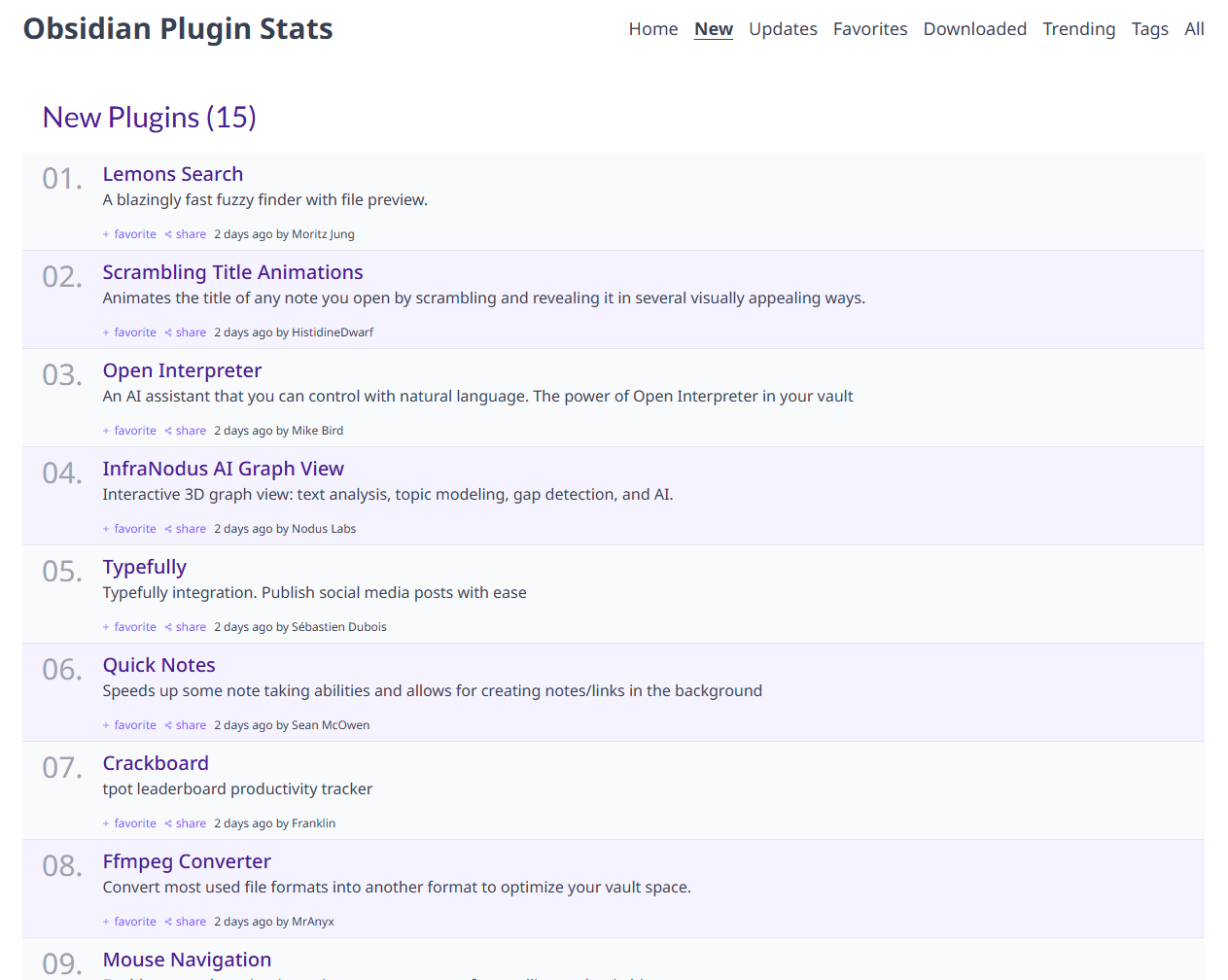Viewport: 1228px width, 980px height.
Task: Open the New plugins nav item
Action: point(714,29)
